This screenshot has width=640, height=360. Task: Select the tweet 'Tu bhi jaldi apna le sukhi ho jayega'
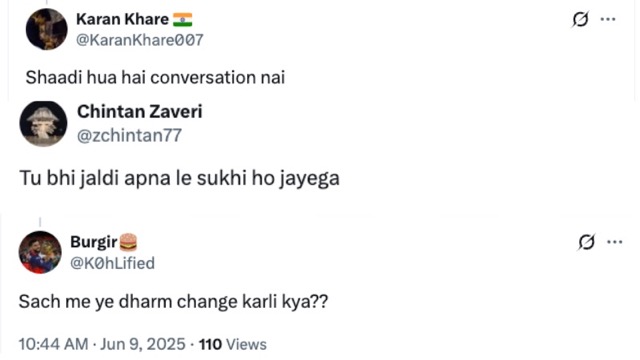[x=180, y=178]
